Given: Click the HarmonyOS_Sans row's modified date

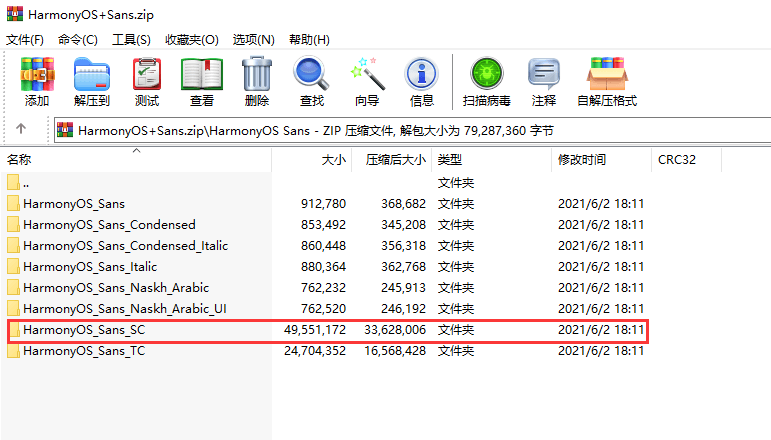Looking at the screenshot, I should coord(601,204).
